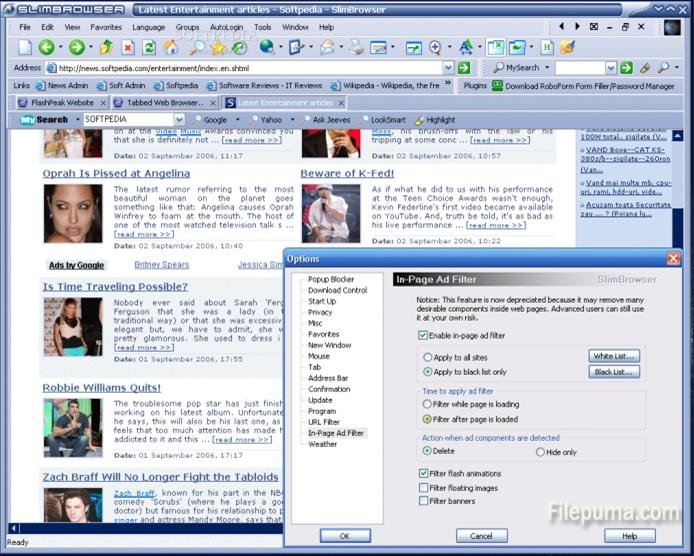Image resolution: width=694 pixels, height=556 pixels.
Task: Expand the SOFTPEDIA search box dropdown
Action: tap(179, 119)
